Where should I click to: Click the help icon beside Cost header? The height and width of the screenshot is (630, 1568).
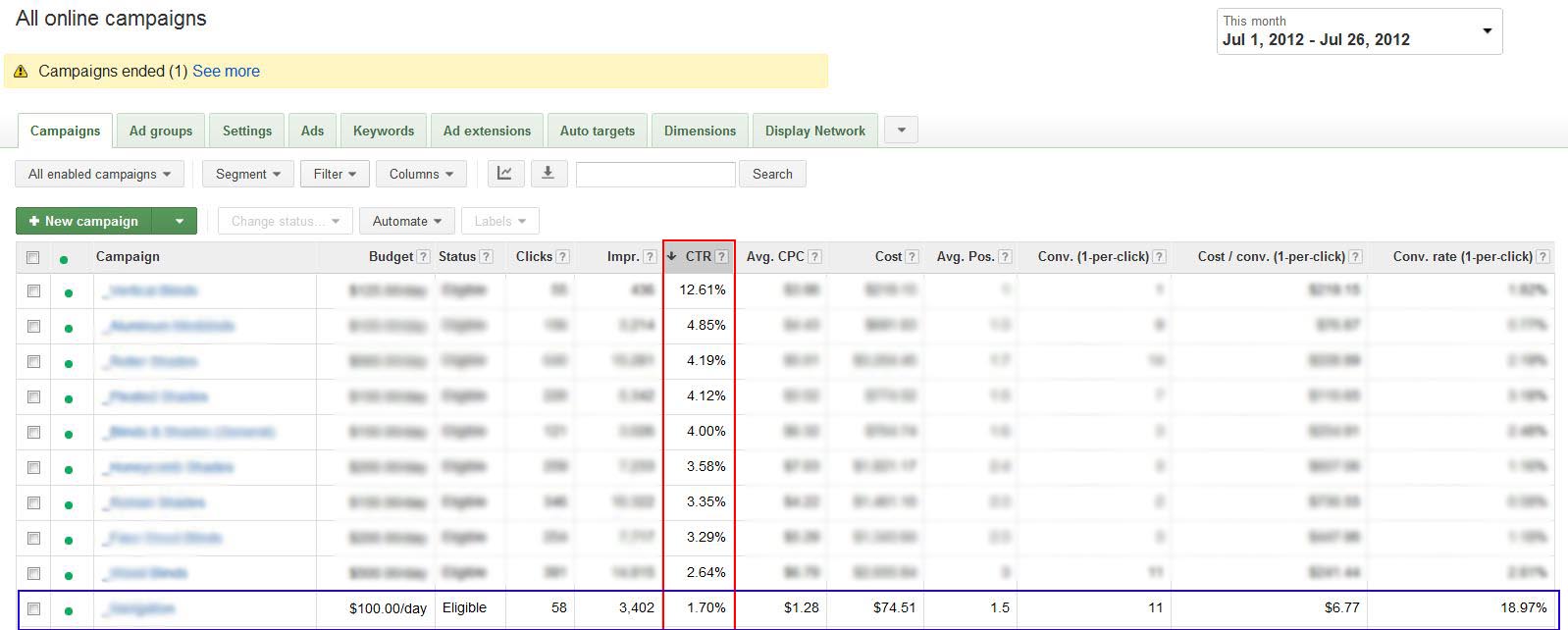tap(912, 257)
